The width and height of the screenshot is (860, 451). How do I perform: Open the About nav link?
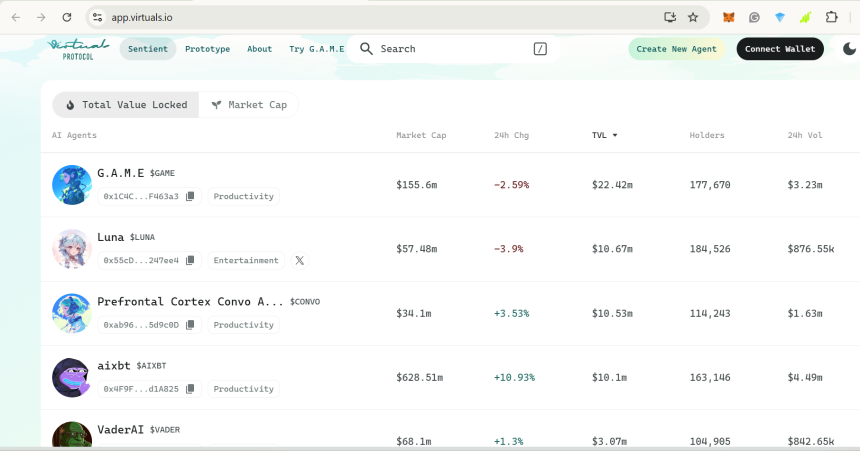(x=259, y=49)
